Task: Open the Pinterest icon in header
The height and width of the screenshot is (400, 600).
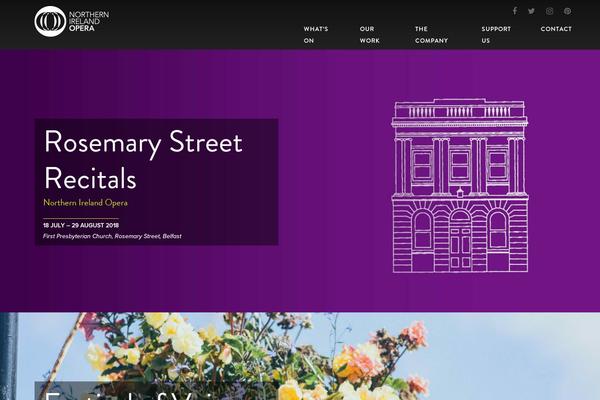Action: [x=567, y=11]
